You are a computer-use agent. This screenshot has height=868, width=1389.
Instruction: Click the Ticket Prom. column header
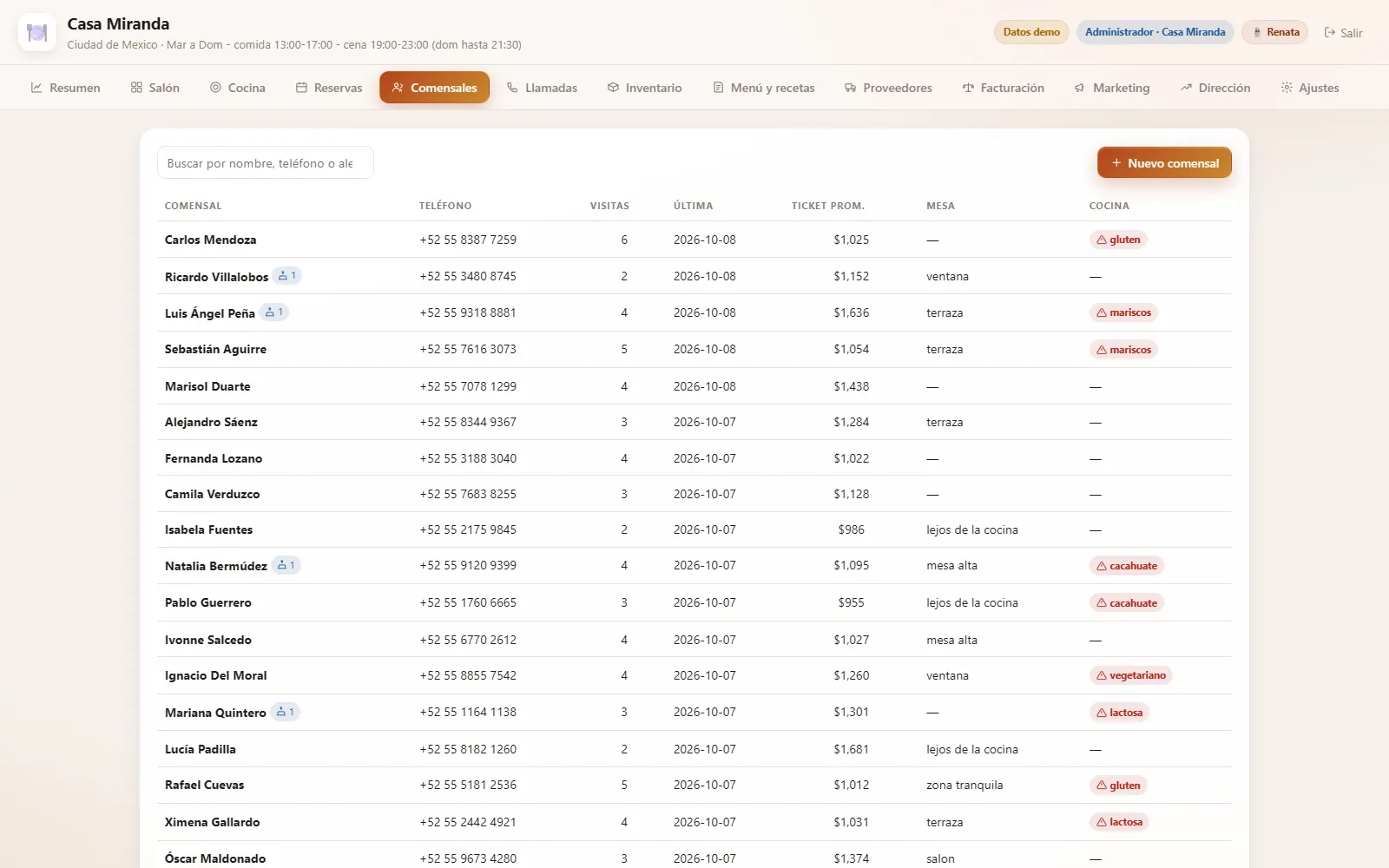(827, 206)
